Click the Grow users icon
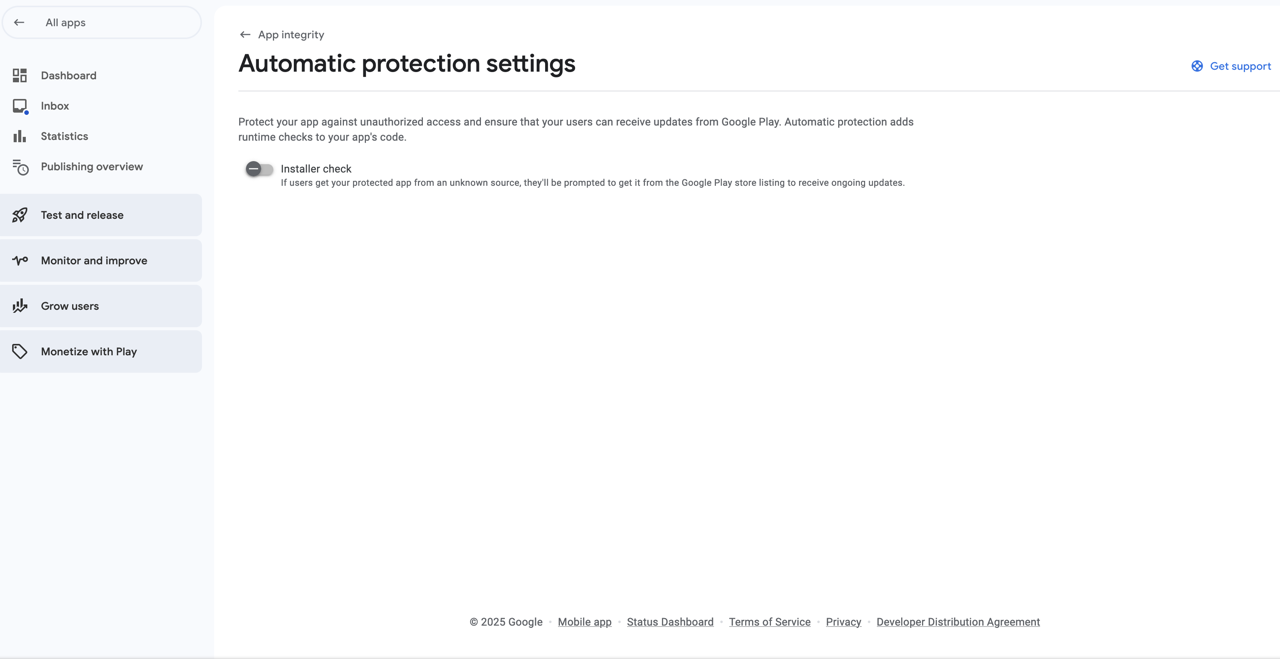The image size is (1280, 659). click(20, 305)
